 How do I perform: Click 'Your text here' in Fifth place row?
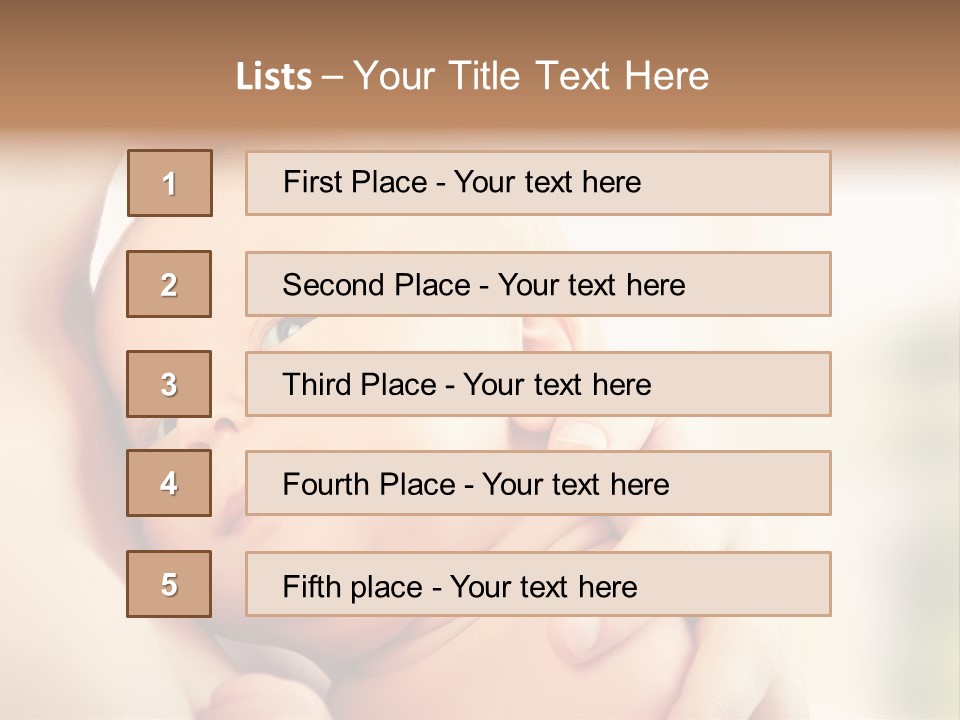pyautogui.click(x=543, y=586)
